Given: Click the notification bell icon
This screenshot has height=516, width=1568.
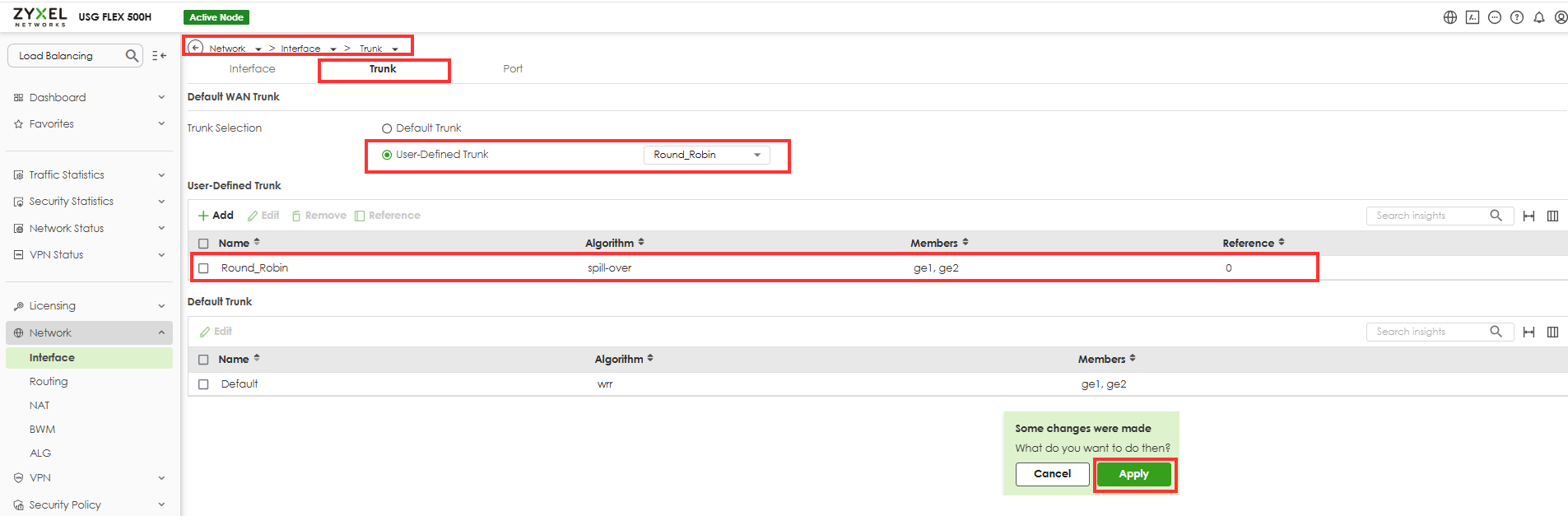Looking at the screenshot, I should (1538, 17).
